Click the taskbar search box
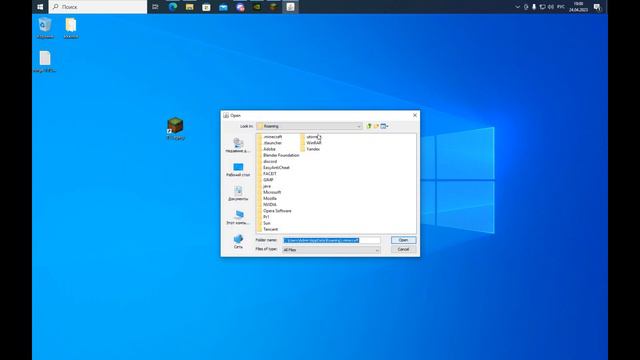The width and height of the screenshot is (640, 360). 98,7
